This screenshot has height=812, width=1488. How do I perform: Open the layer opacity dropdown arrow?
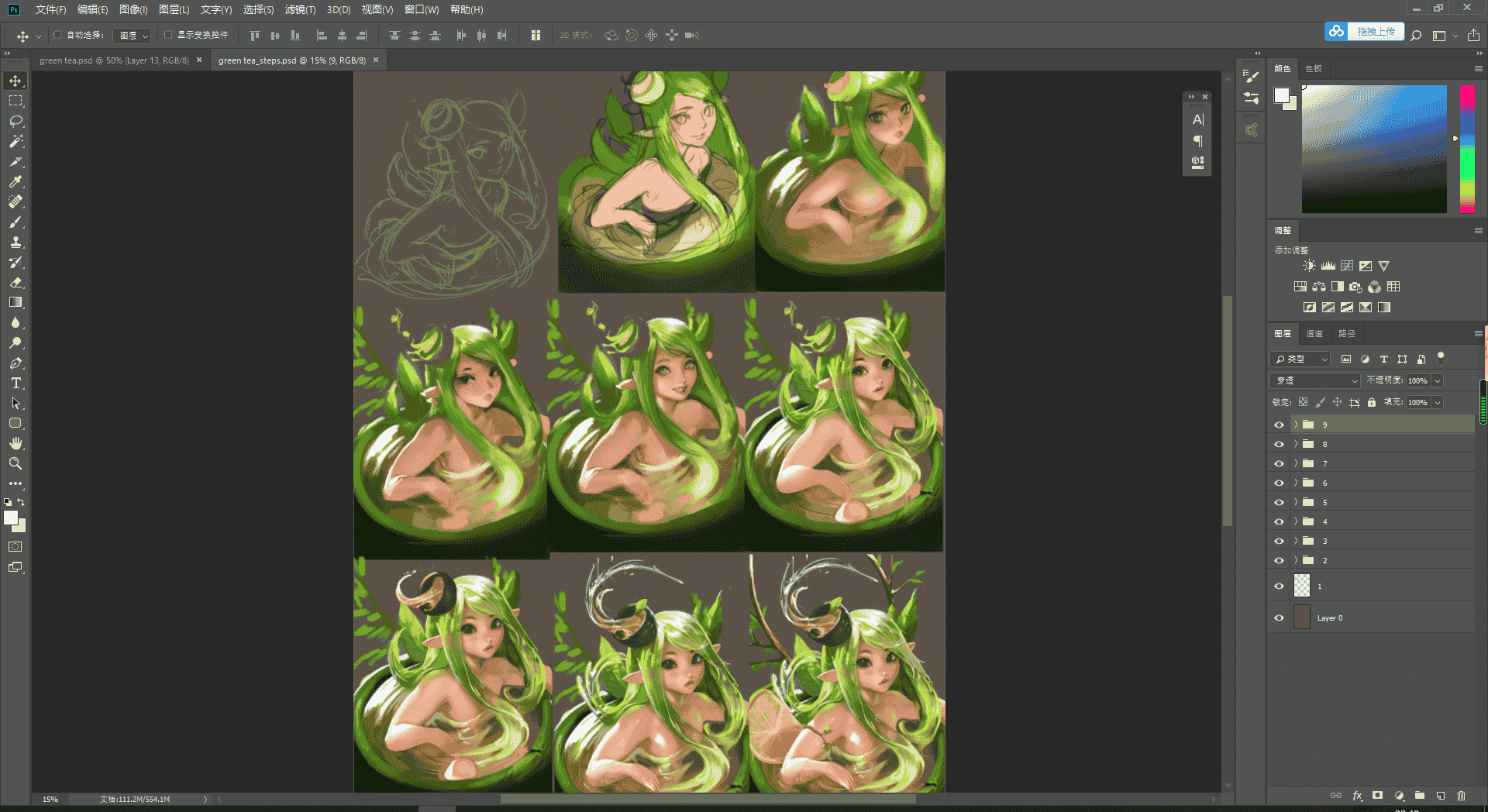point(1438,380)
